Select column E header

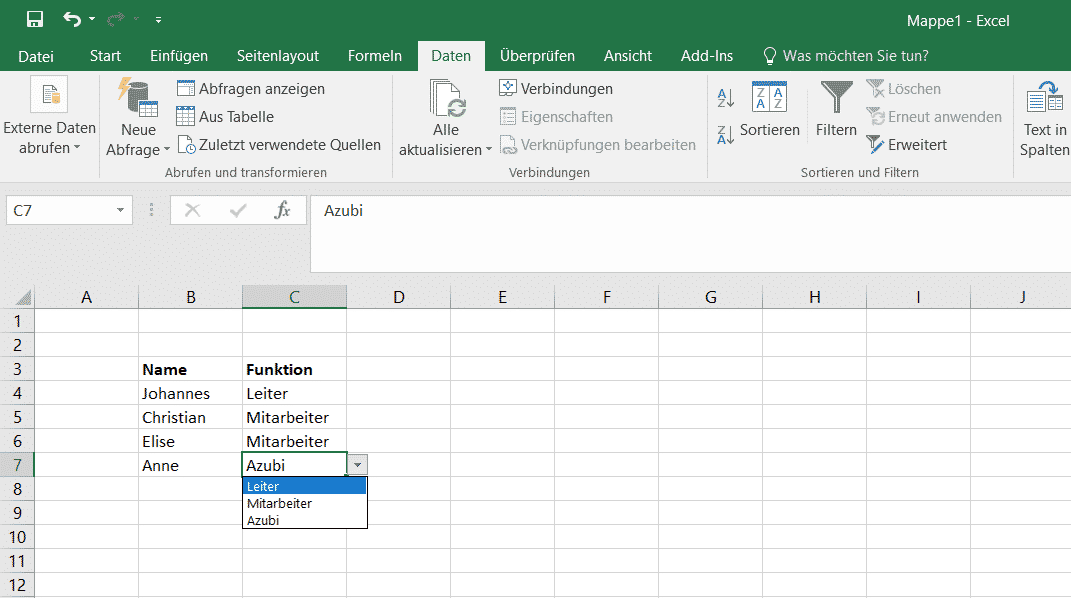[x=502, y=297]
